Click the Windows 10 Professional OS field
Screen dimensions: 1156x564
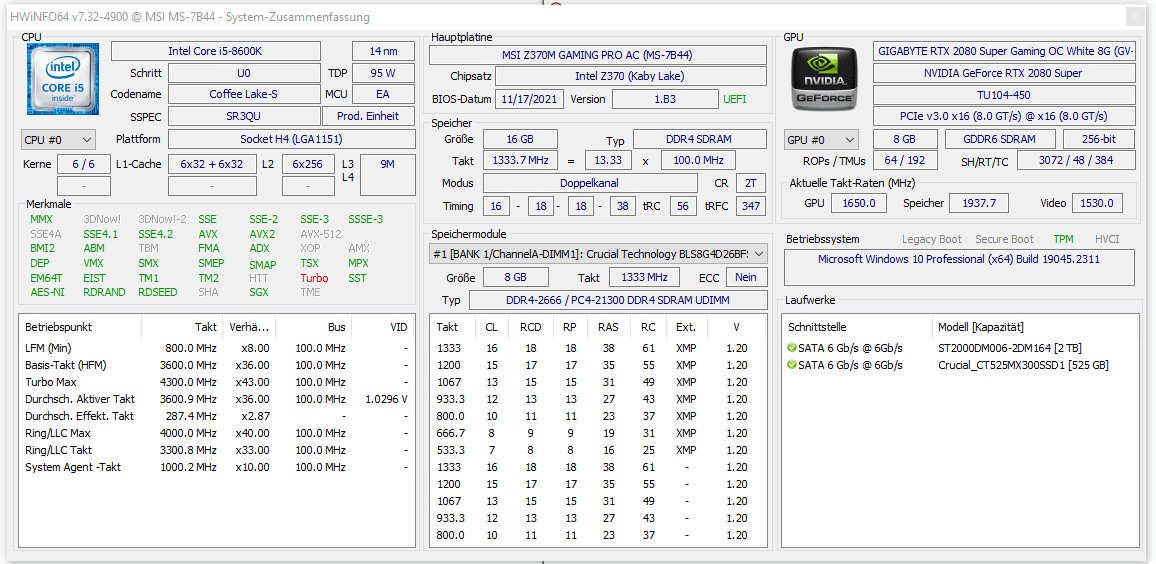[x=959, y=268]
